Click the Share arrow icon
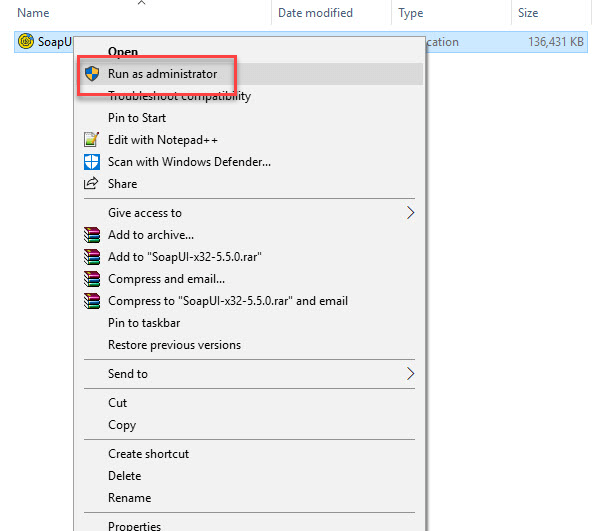The image size is (601, 531). tap(92, 184)
